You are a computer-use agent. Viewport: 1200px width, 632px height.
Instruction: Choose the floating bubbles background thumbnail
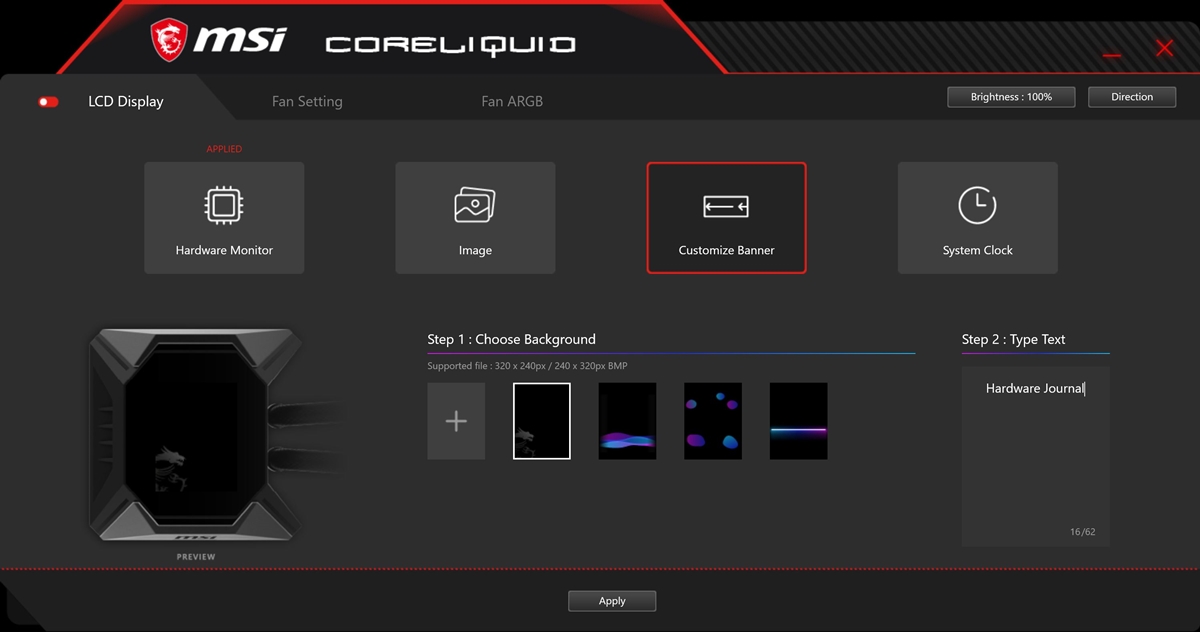pyautogui.click(x=713, y=421)
